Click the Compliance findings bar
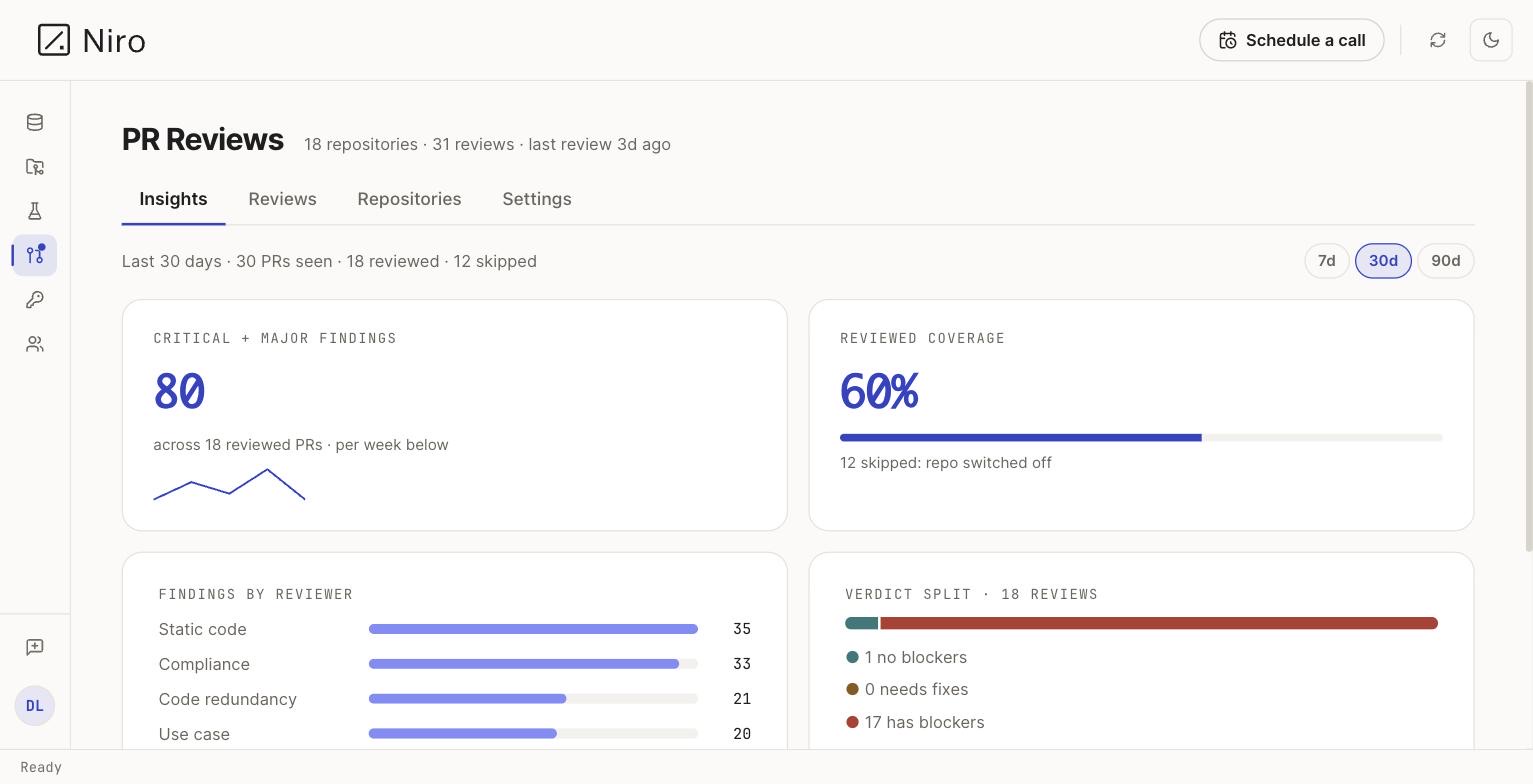The image size is (1533, 784). [533, 664]
